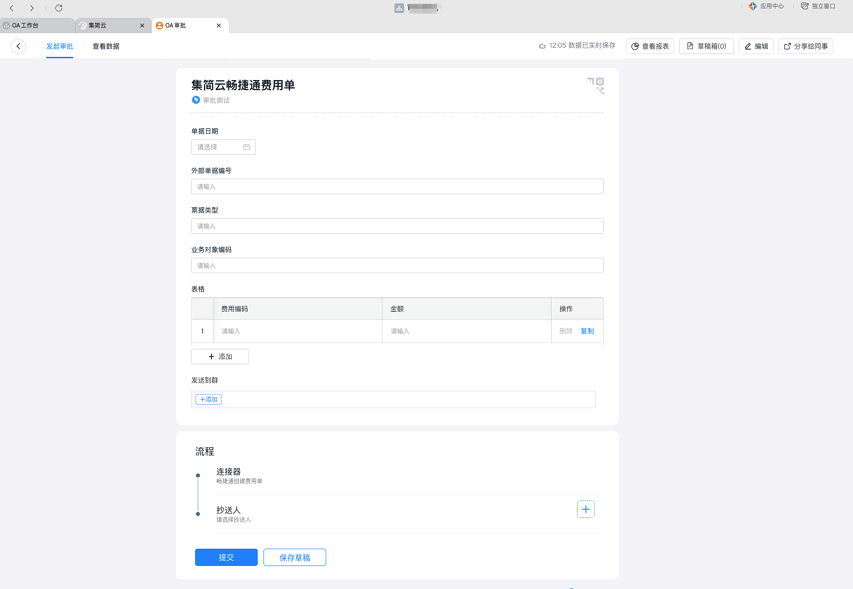Open the 单据日期 date picker
853x589 pixels.
point(223,147)
